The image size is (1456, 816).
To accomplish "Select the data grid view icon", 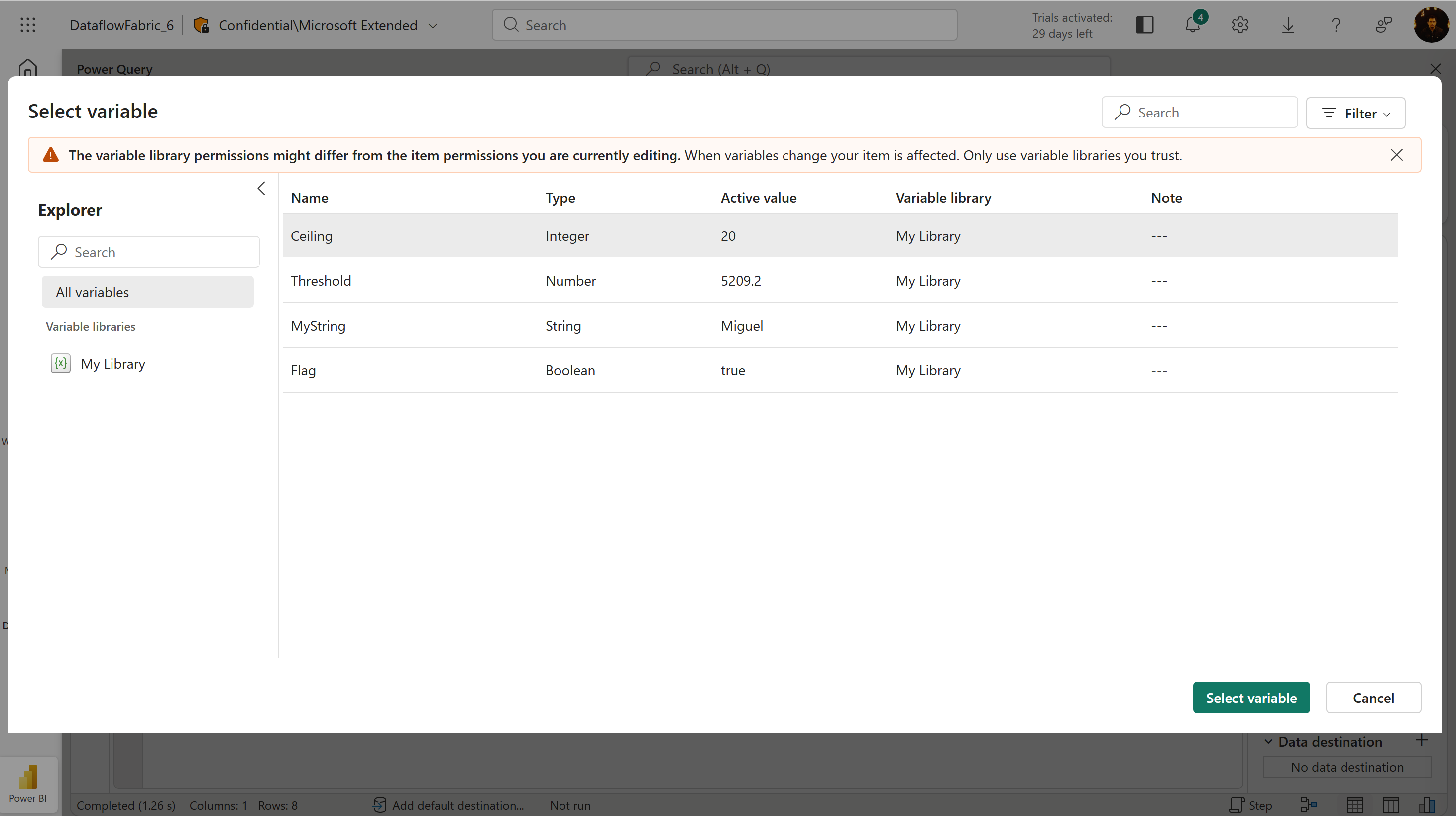I will [1355, 805].
